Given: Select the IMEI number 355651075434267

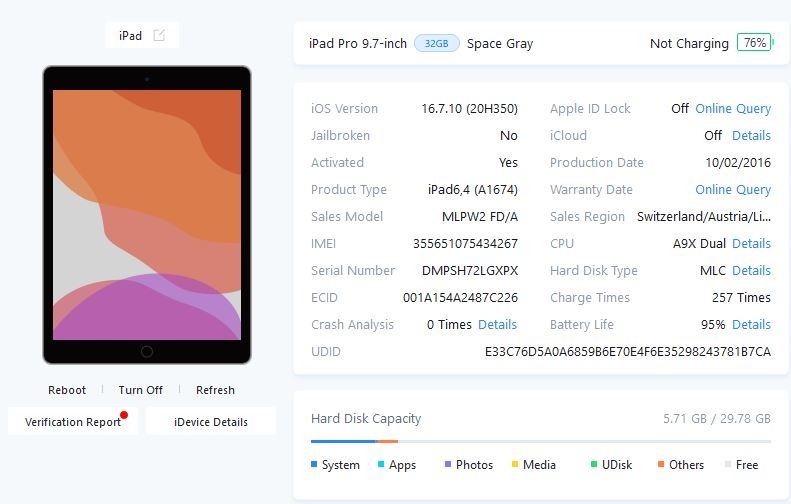Looking at the screenshot, I should click(465, 244).
